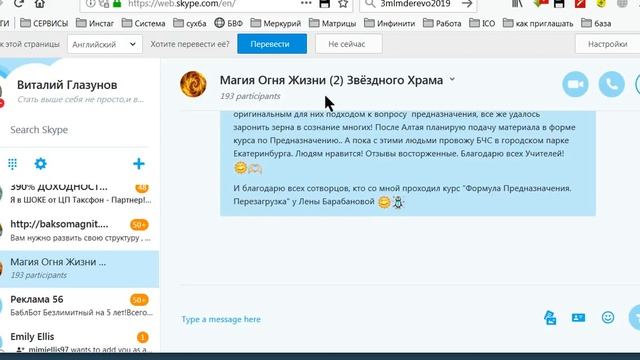This screenshot has width=640, height=360.
Task: Open the БВФ bookmark
Action: pyautogui.click(x=229, y=23)
